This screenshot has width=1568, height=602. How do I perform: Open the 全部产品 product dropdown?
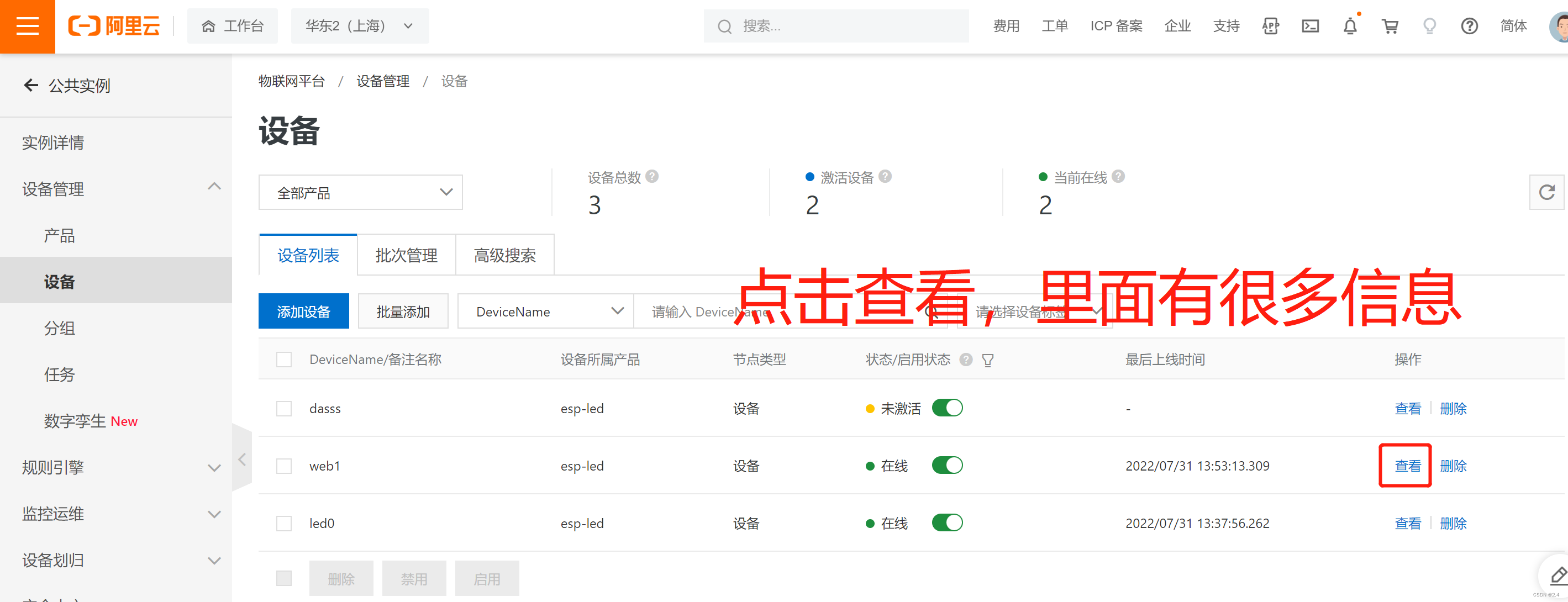[360, 193]
